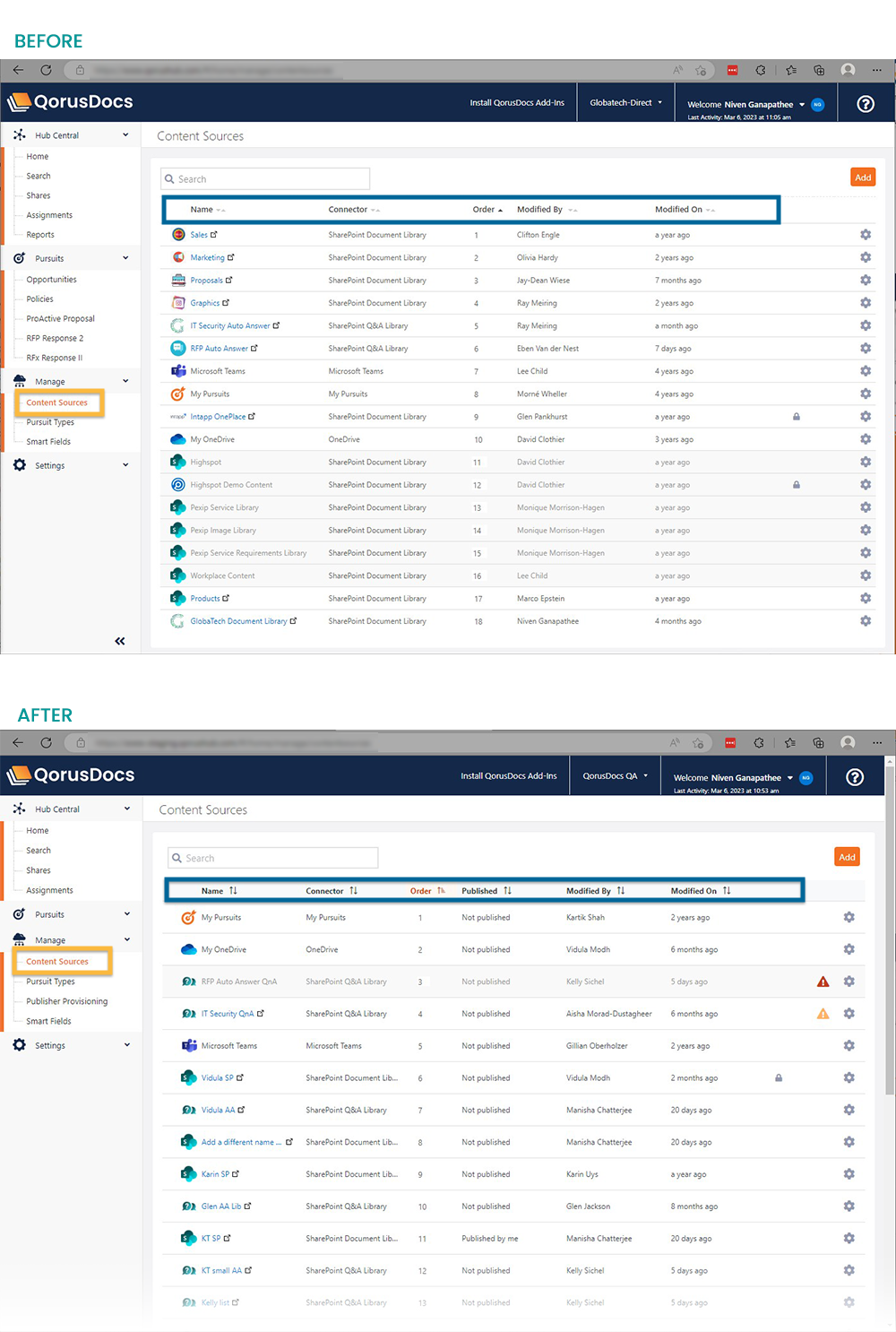The image size is (896, 1332).
Task: Click 'Aisha Morad-Dustagheer' in Modified By column
Action: (x=609, y=1014)
